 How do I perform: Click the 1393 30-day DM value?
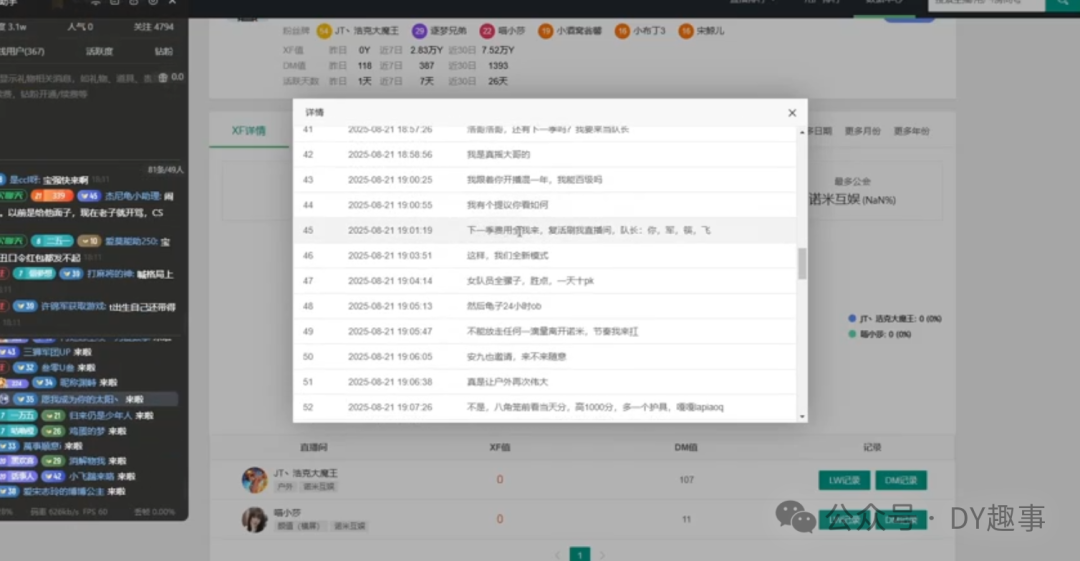point(498,66)
